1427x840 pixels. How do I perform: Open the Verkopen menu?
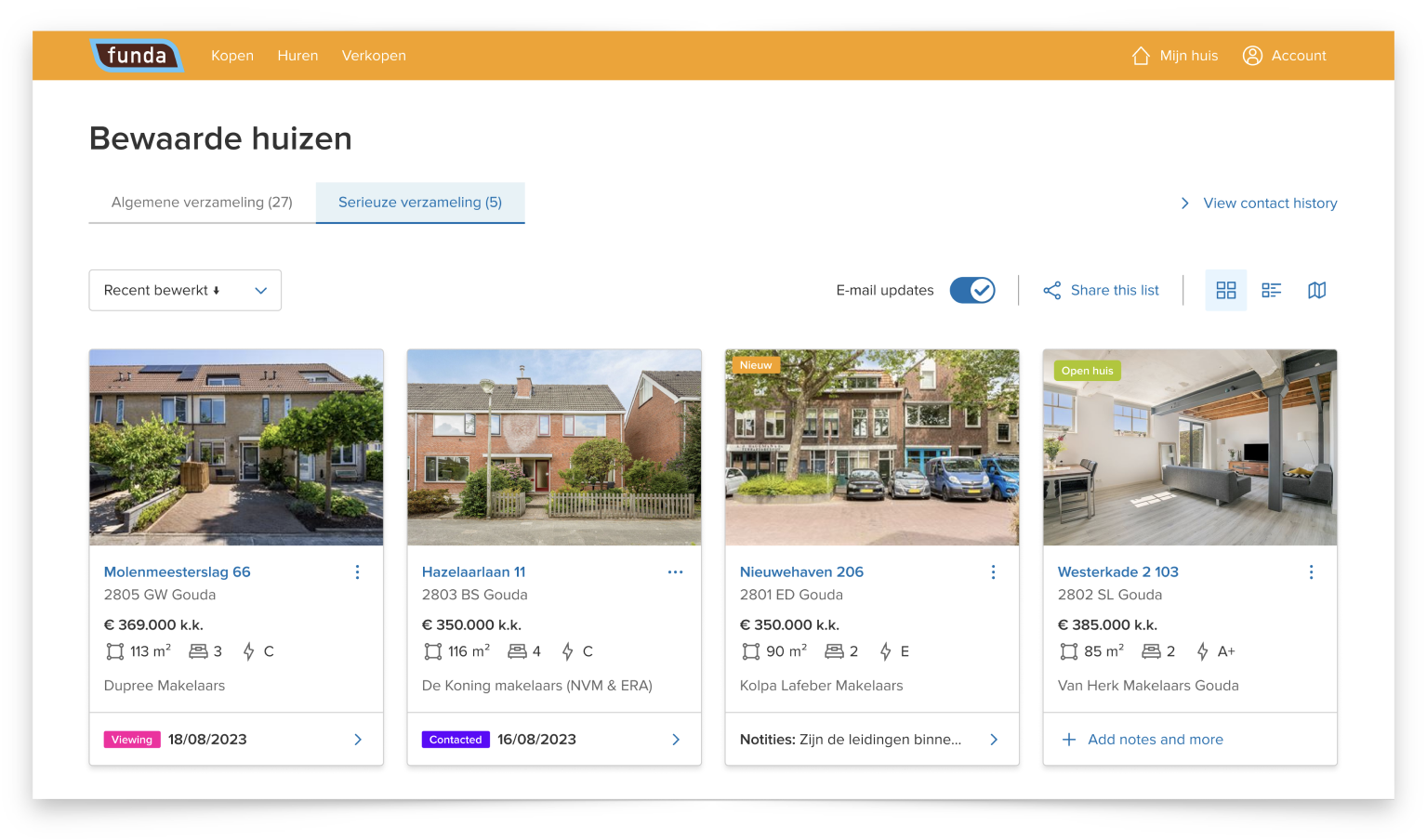pyautogui.click(x=374, y=56)
